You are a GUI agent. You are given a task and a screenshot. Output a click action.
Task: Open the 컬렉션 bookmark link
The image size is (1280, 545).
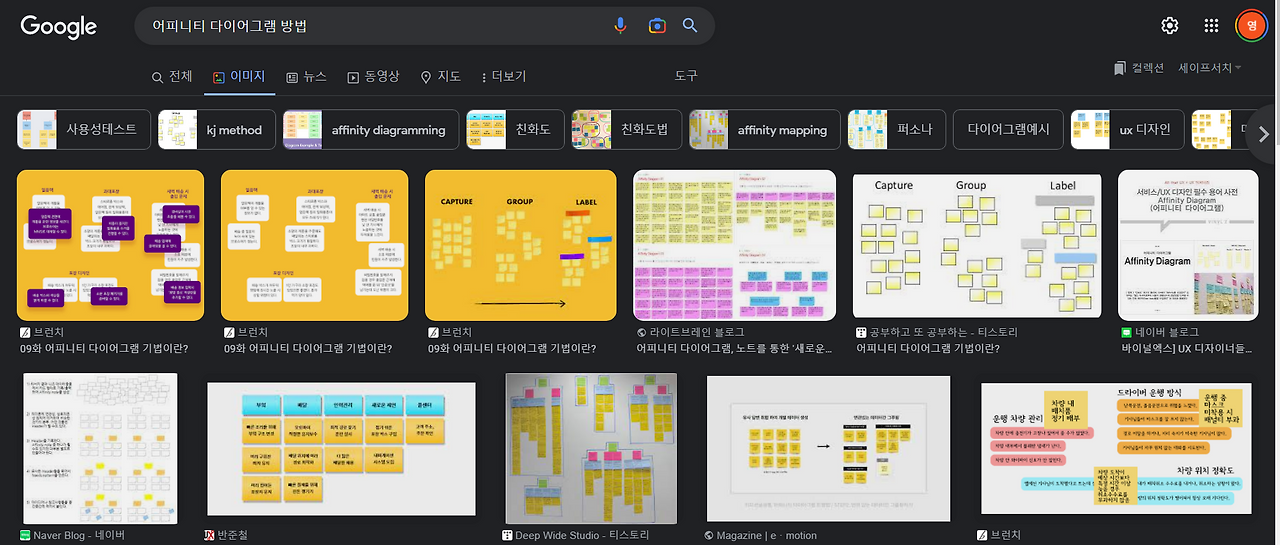(1139, 68)
